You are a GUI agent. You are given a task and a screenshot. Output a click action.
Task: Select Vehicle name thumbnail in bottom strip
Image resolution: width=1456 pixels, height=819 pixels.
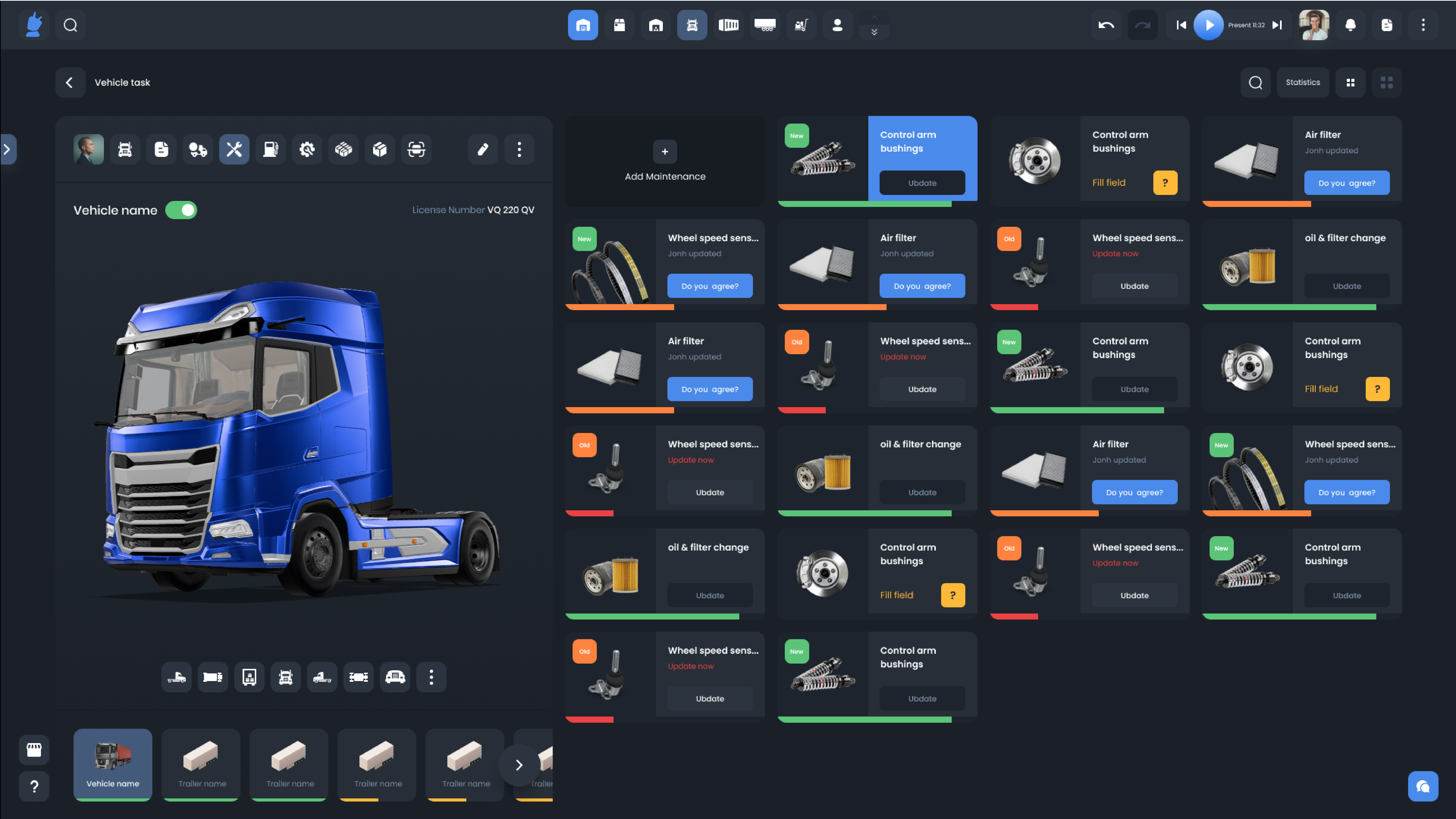[x=113, y=765]
